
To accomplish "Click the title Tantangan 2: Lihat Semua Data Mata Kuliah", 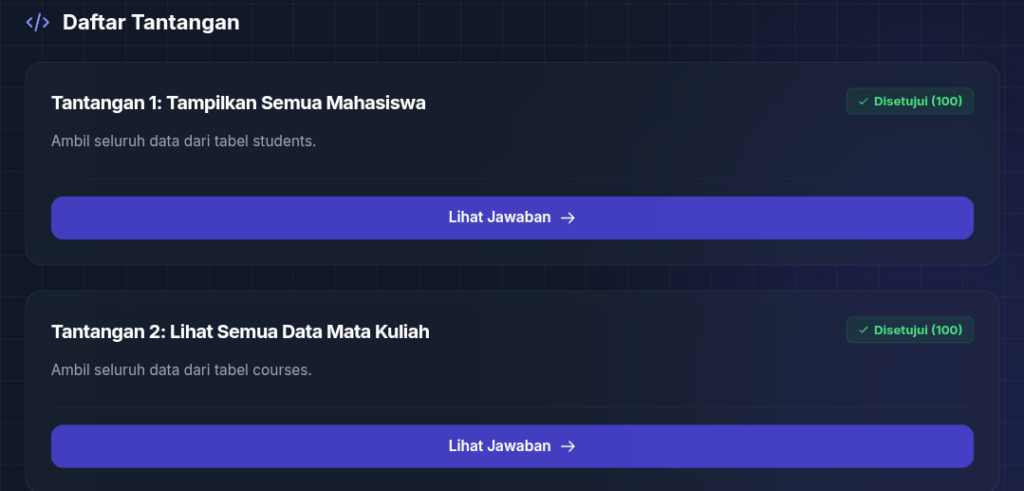I will 240,332.
